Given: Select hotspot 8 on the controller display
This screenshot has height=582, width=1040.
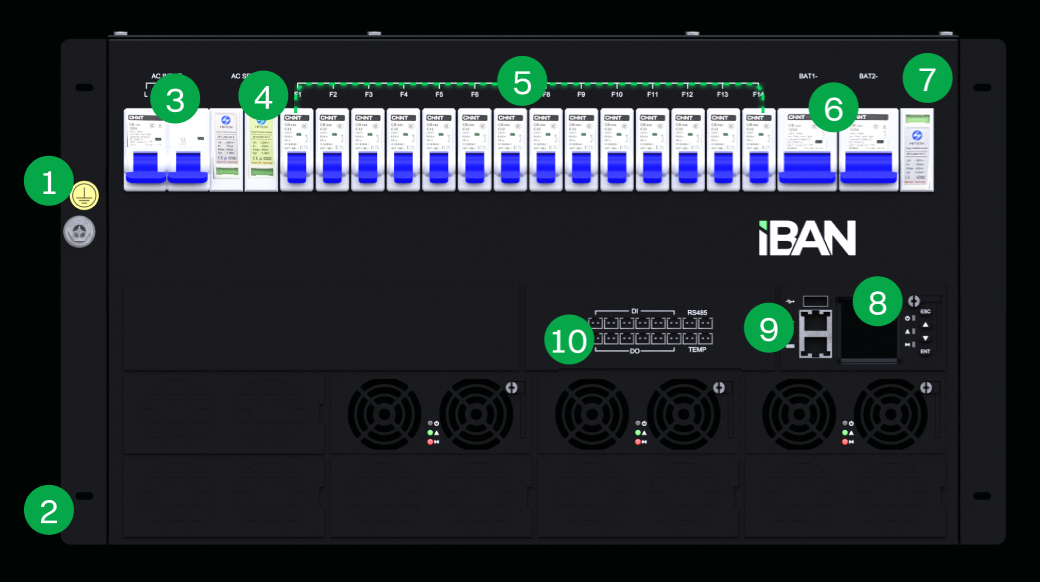Looking at the screenshot, I should [x=877, y=302].
